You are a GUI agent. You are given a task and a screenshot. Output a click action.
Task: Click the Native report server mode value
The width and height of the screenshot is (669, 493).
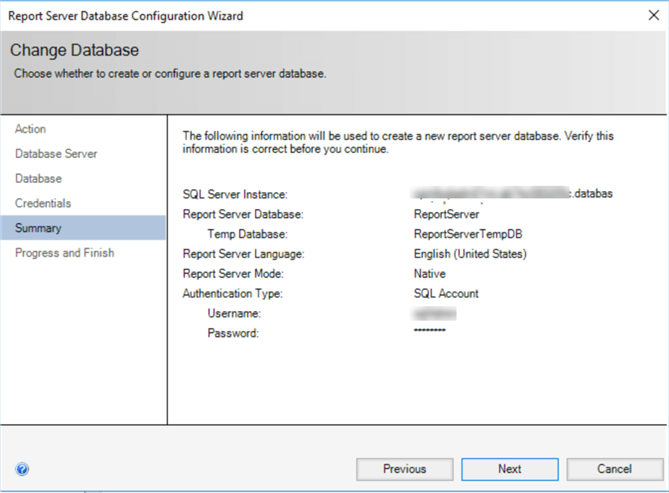point(429,274)
